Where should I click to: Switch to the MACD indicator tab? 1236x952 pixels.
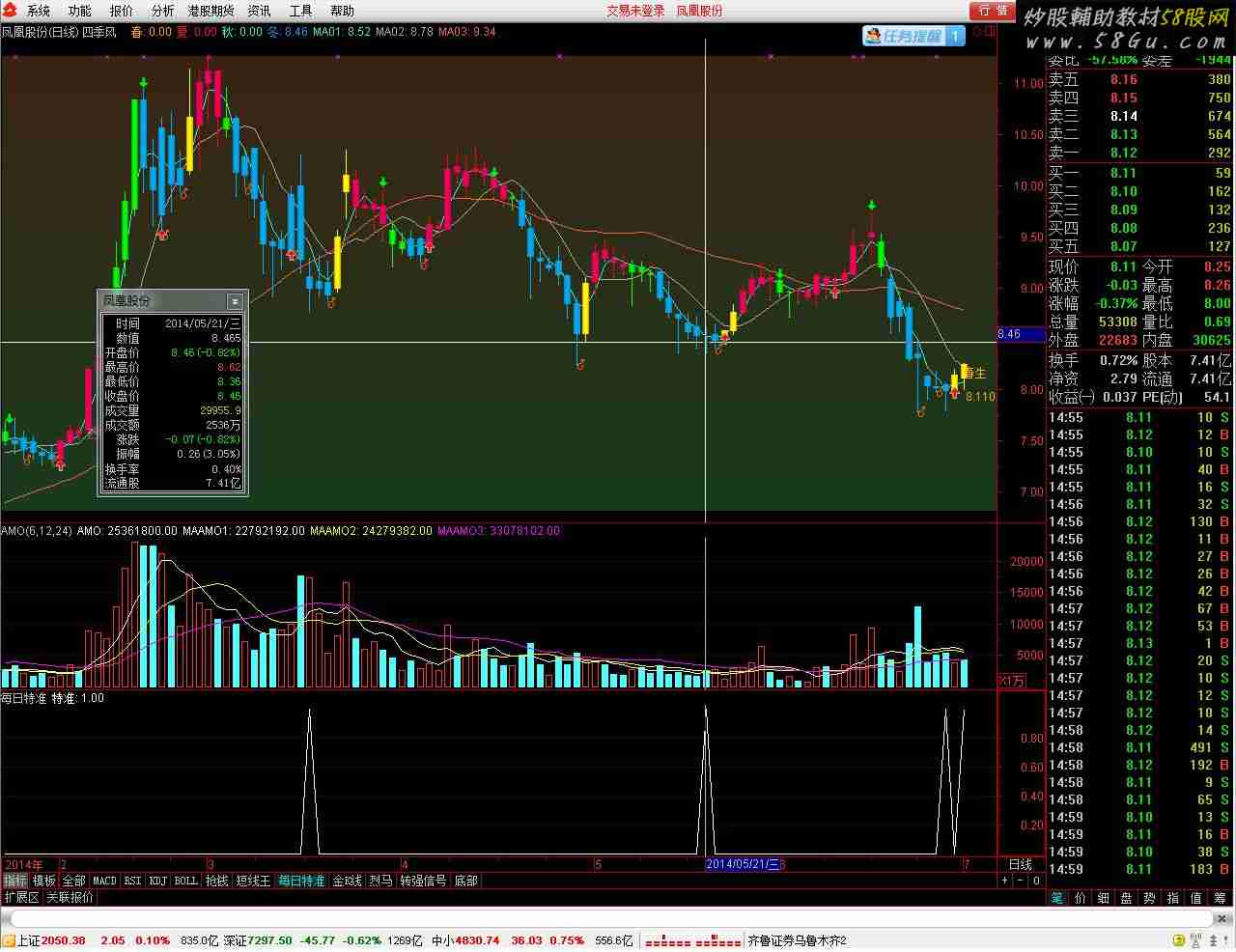104,881
